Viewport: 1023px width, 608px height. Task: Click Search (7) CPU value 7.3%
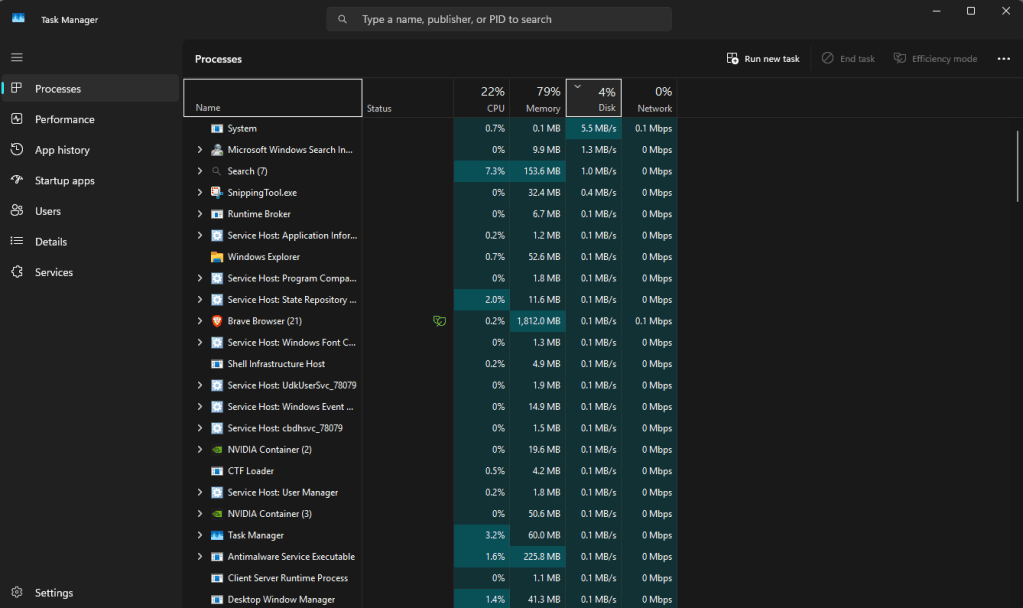[495, 171]
